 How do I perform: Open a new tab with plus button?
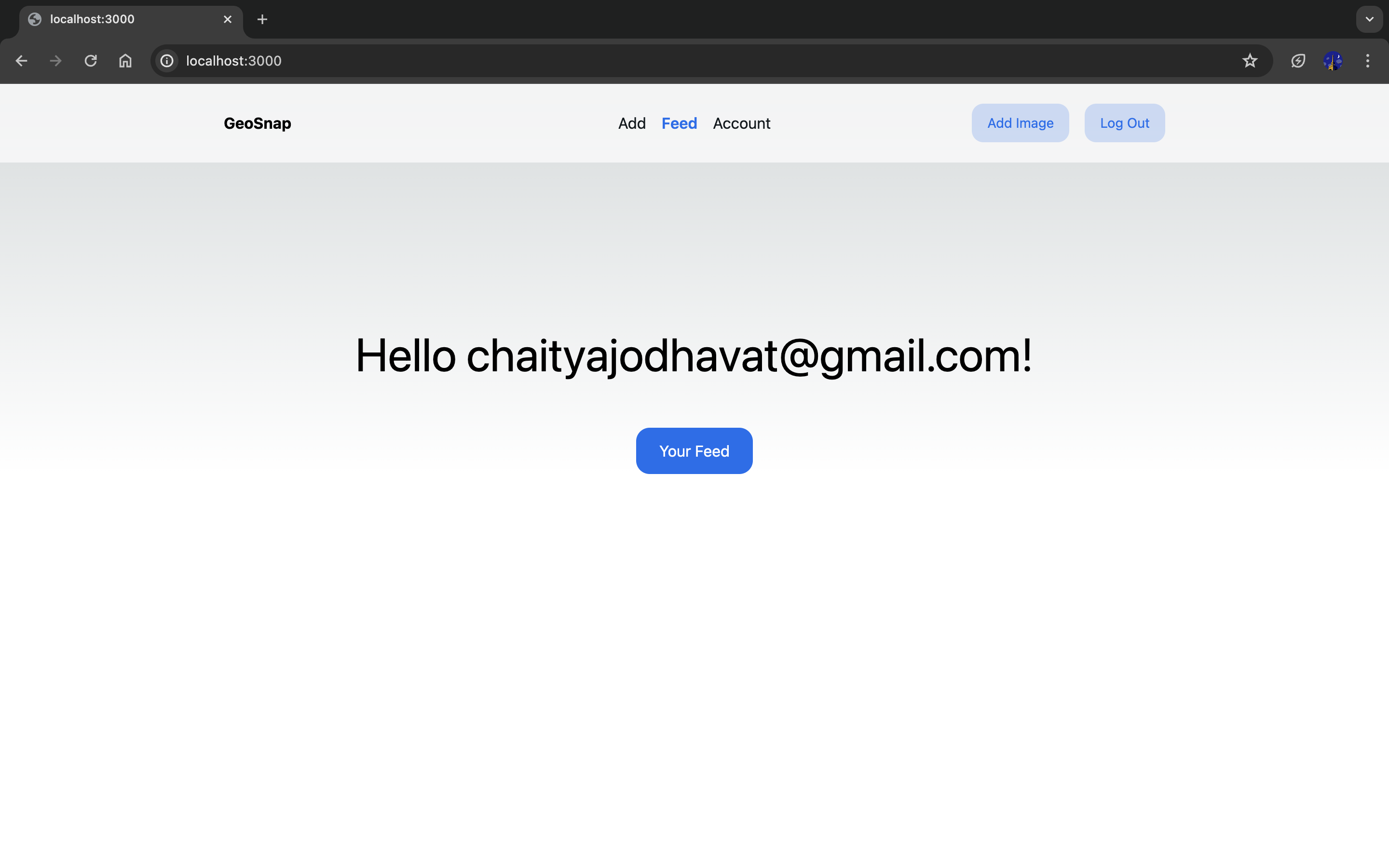[x=262, y=19]
